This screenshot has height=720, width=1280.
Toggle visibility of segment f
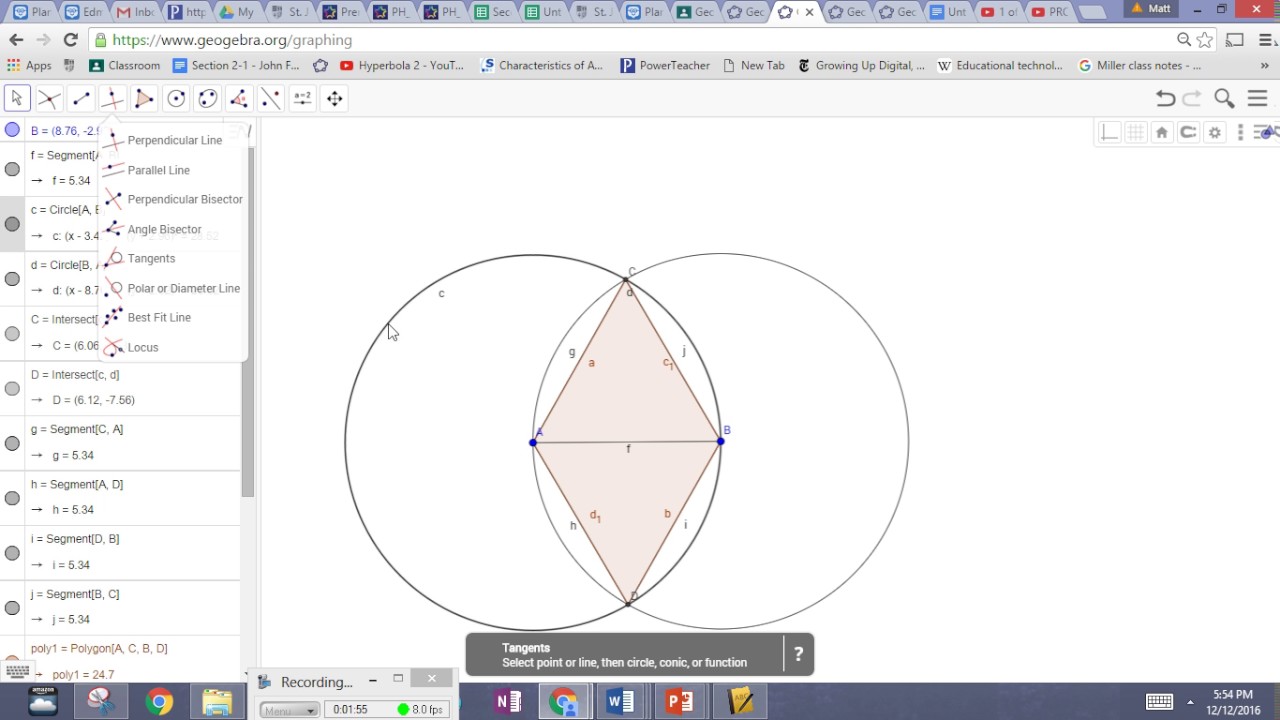click(x=12, y=169)
